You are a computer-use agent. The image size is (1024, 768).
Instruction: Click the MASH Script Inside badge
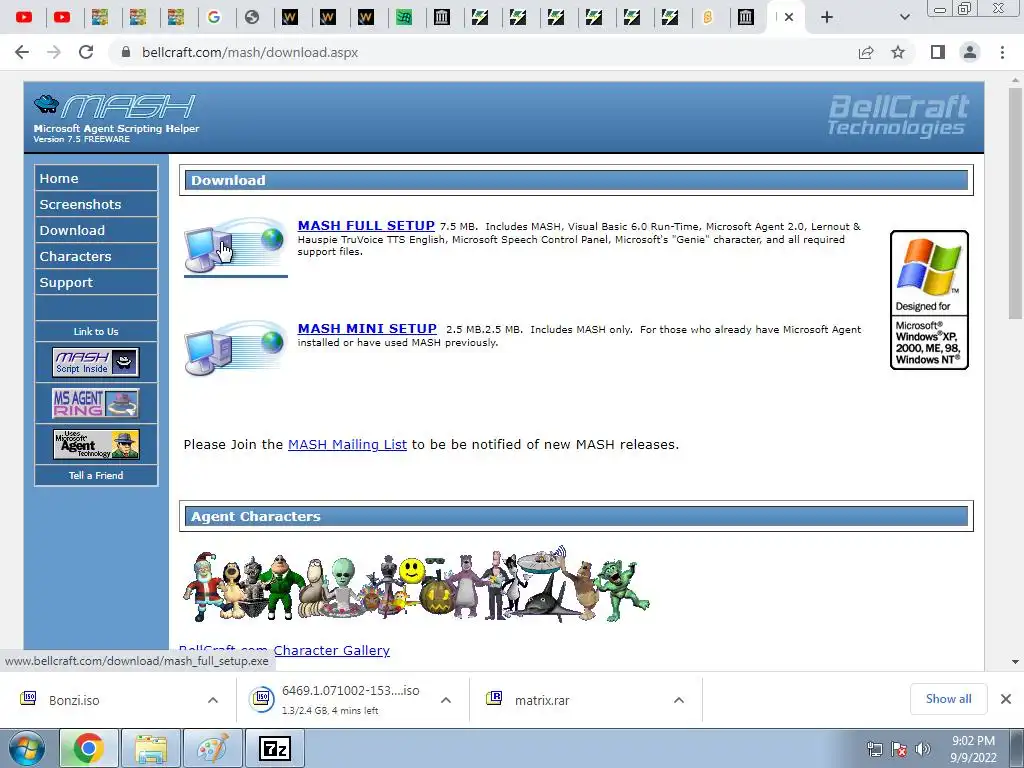click(95, 362)
